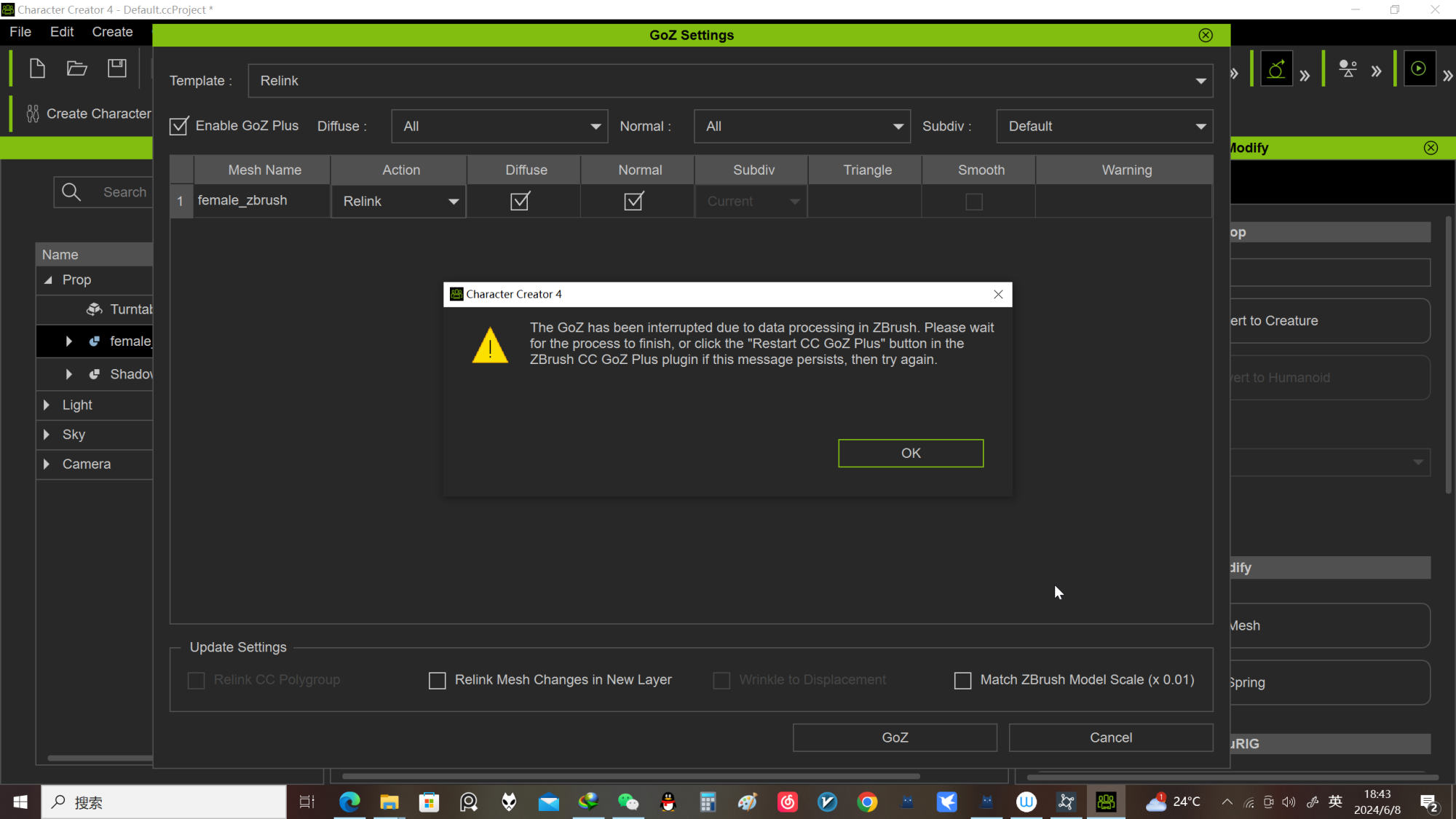1456x819 pixels.
Task: Toggle the Wrinkle to Displacement checkbox
Action: tap(721, 680)
